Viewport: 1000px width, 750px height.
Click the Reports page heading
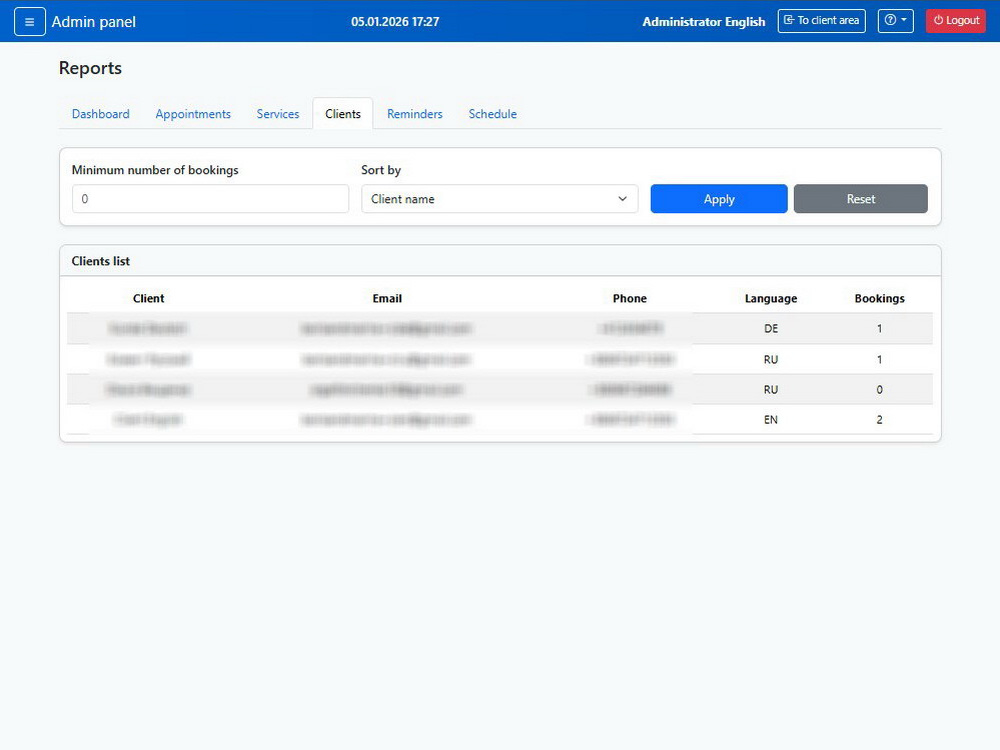tap(90, 68)
